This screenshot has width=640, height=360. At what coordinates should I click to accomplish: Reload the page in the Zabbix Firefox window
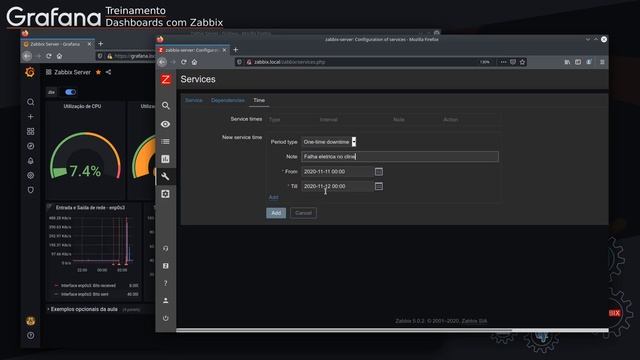click(x=184, y=62)
